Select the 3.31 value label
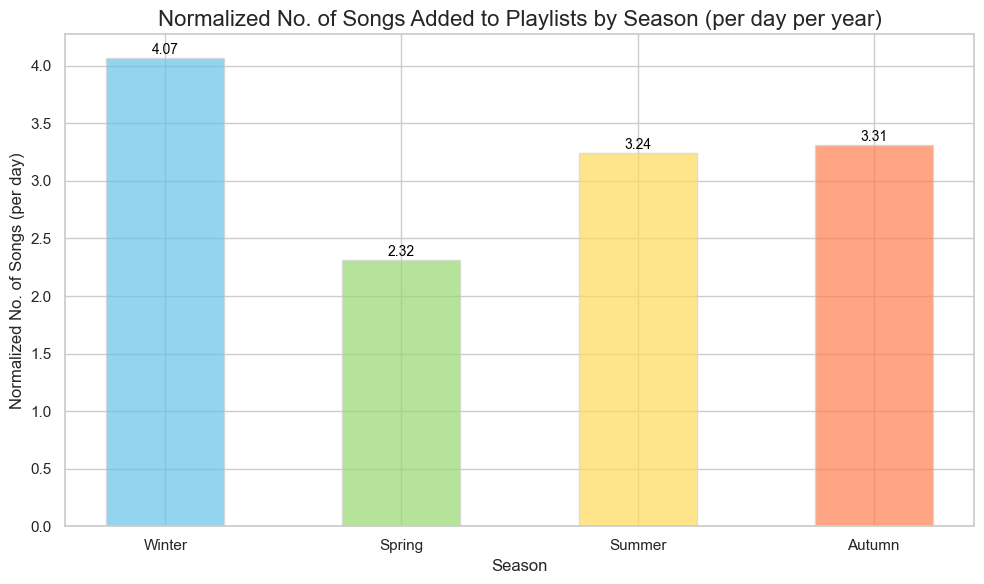This screenshot has height=584, width=984. (874, 136)
